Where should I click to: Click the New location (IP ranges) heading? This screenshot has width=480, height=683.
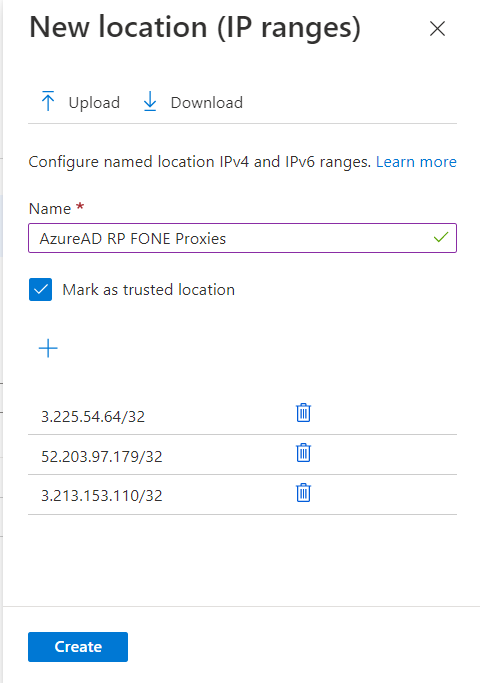195,27
